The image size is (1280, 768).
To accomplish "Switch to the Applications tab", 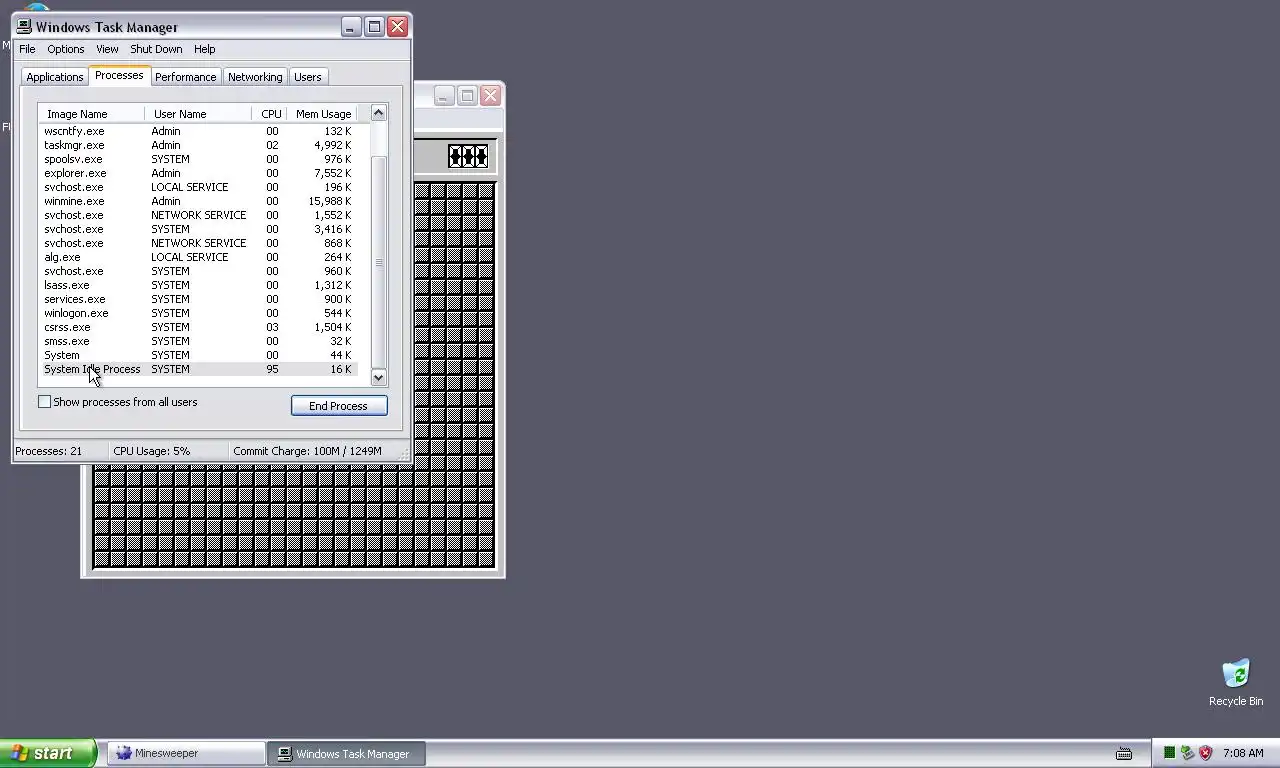I will (55, 77).
